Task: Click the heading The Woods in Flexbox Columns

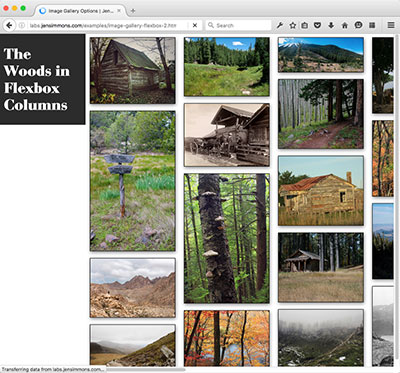Action: tap(37, 80)
